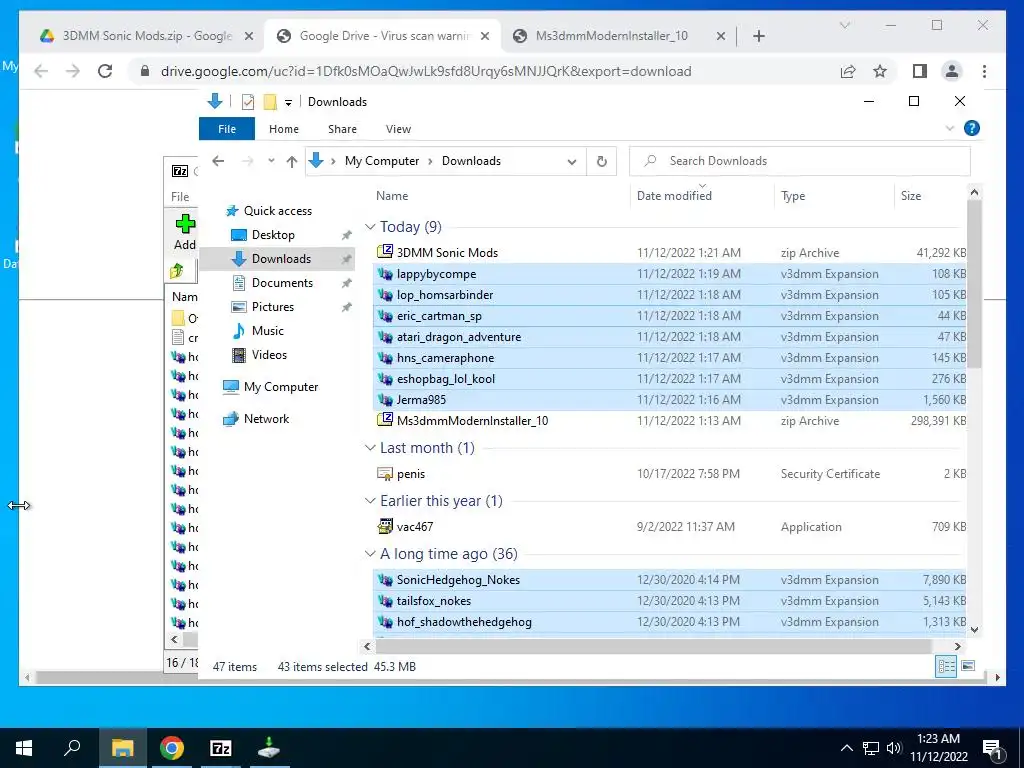Select the eric_cartman_sp file icon
Viewport: 1024px width, 768px height.
click(385, 315)
